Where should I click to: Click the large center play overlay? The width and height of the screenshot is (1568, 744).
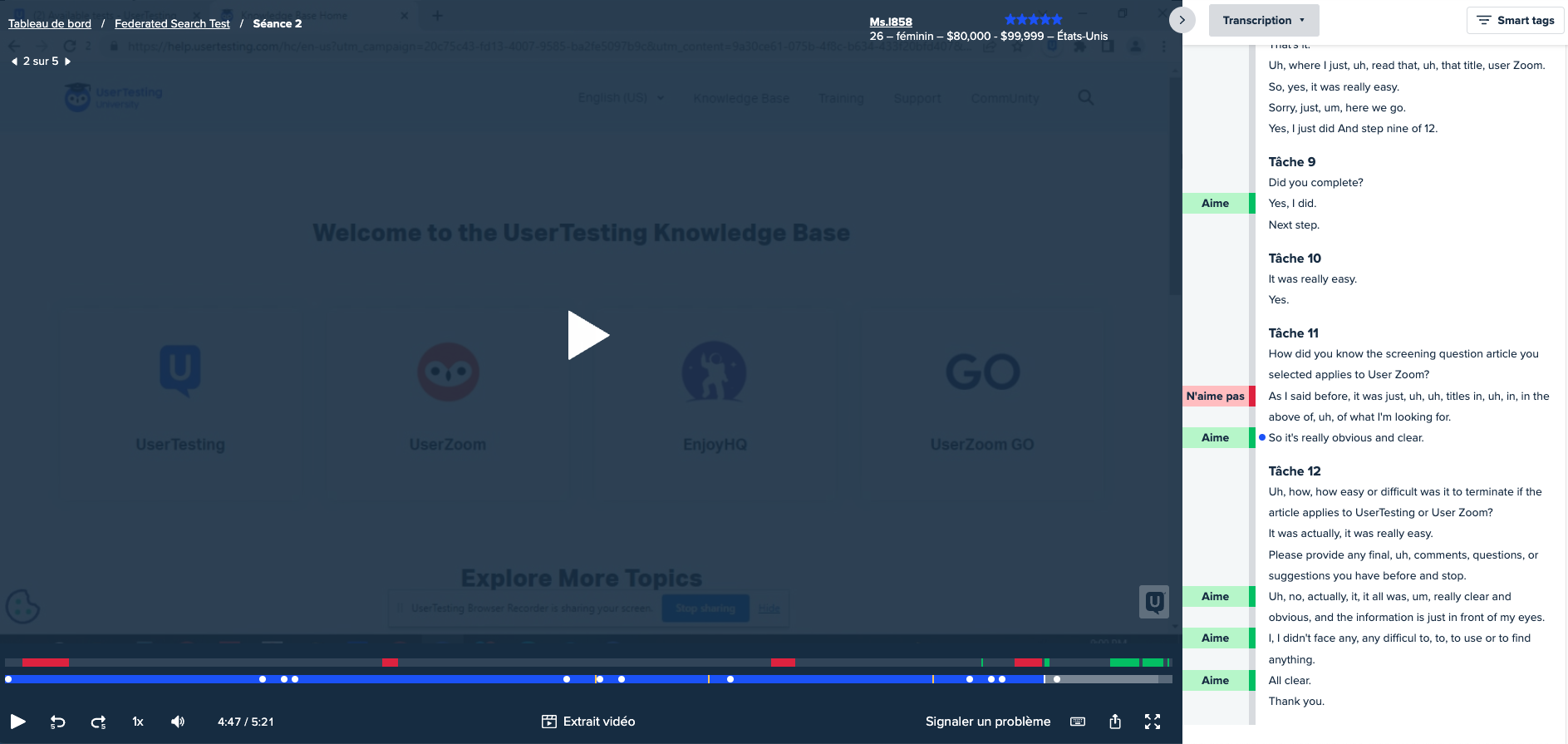click(x=588, y=335)
